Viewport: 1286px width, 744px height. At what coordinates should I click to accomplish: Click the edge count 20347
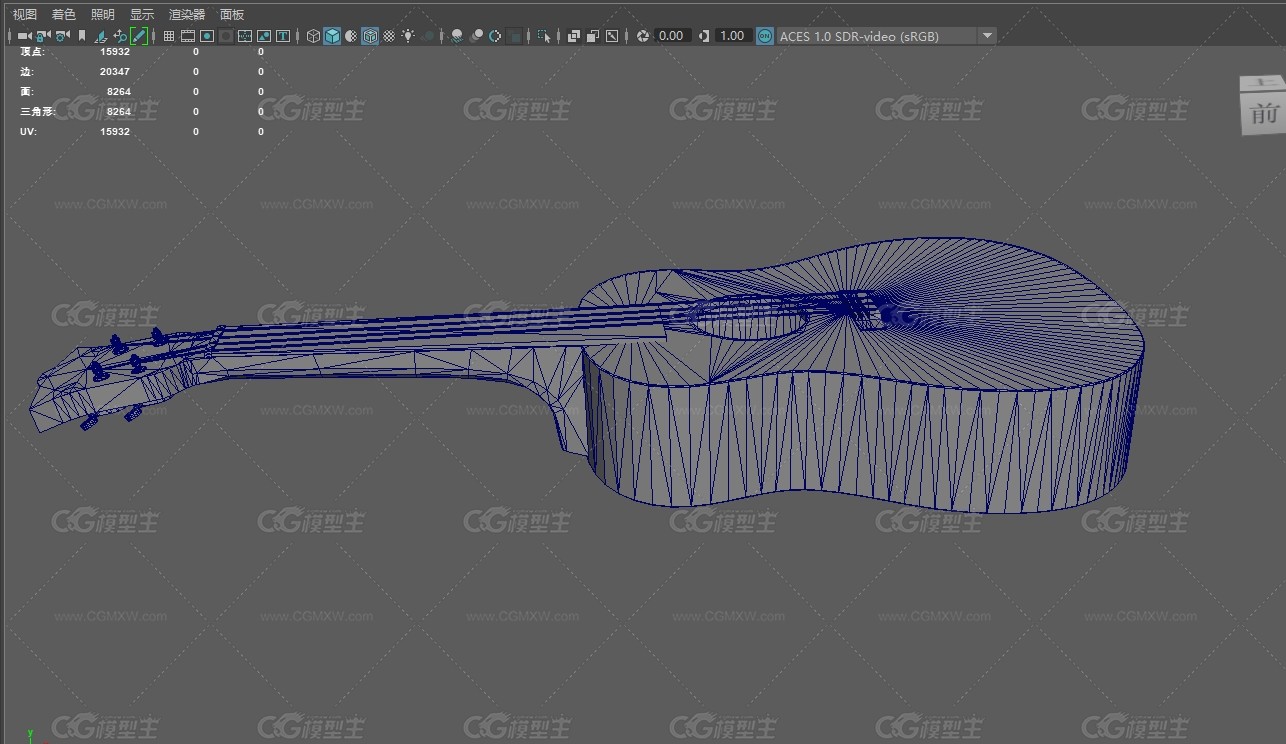click(x=115, y=71)
